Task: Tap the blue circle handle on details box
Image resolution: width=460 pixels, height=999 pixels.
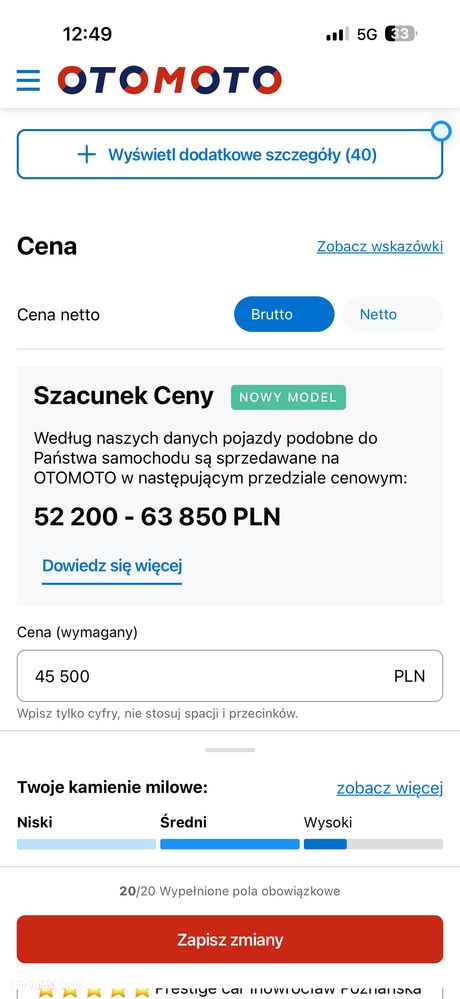Action: click(441, 132)
